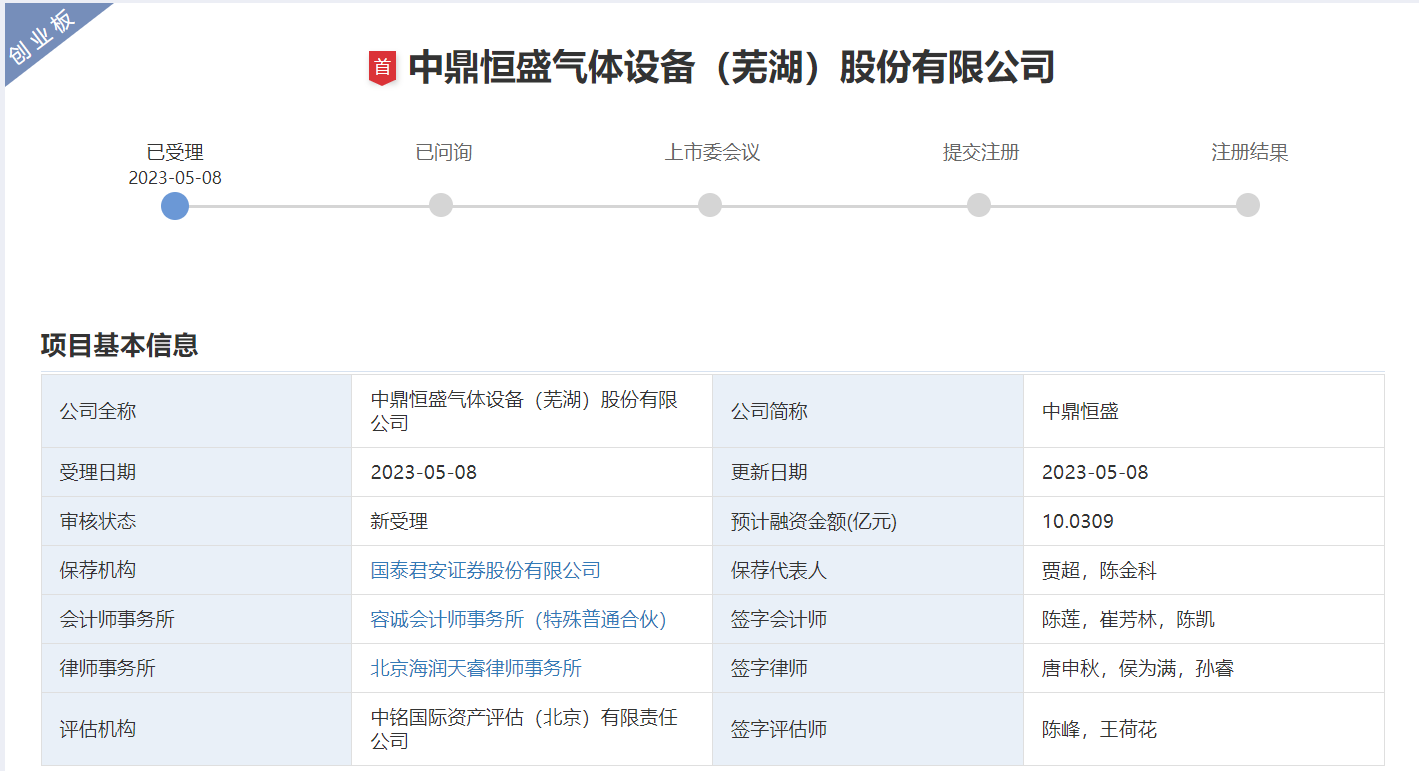
Task: Click the 签字律师 label cell
Action: pos(868,668)
